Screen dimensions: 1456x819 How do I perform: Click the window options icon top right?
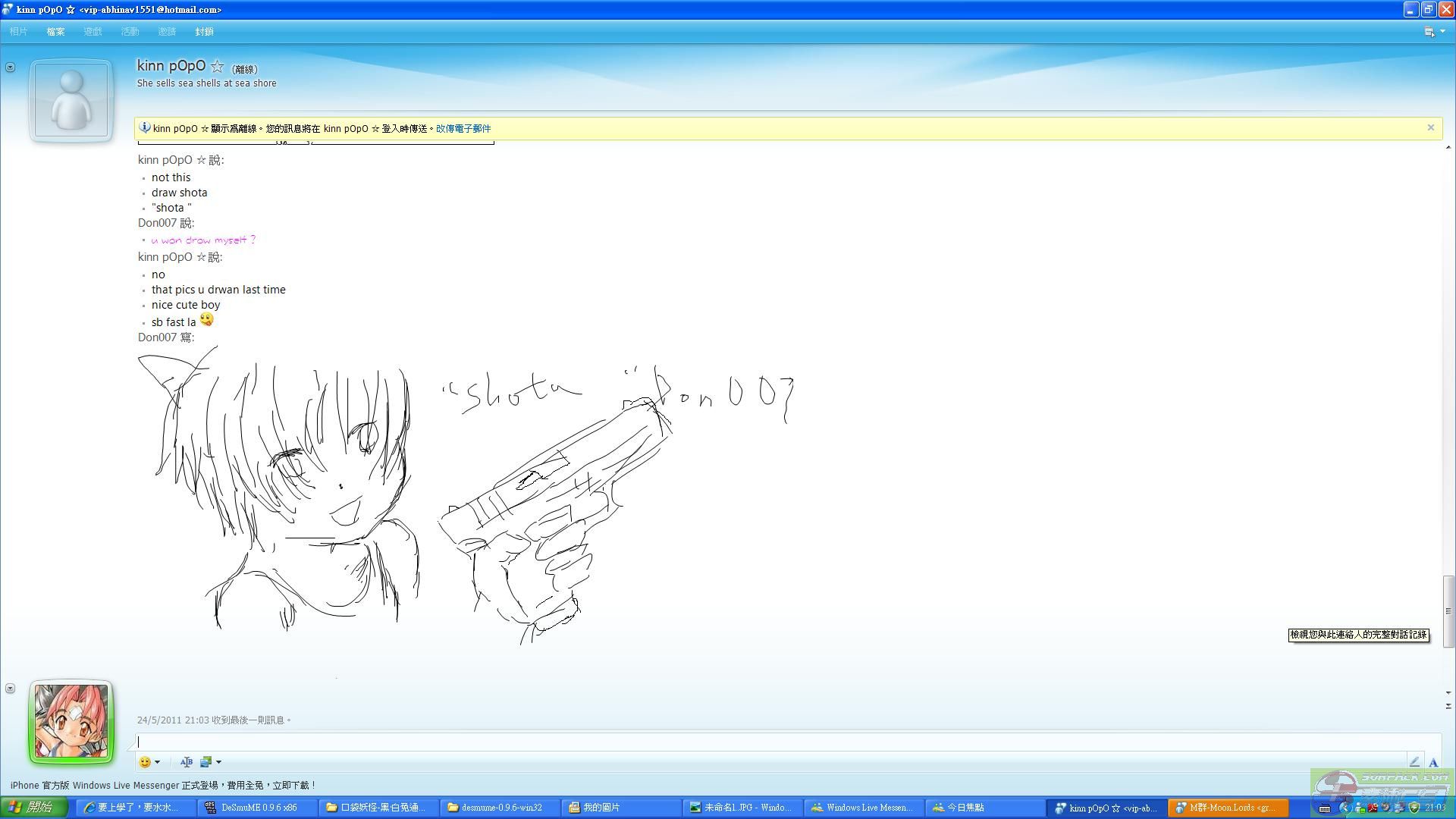(x=1429, y=32)
